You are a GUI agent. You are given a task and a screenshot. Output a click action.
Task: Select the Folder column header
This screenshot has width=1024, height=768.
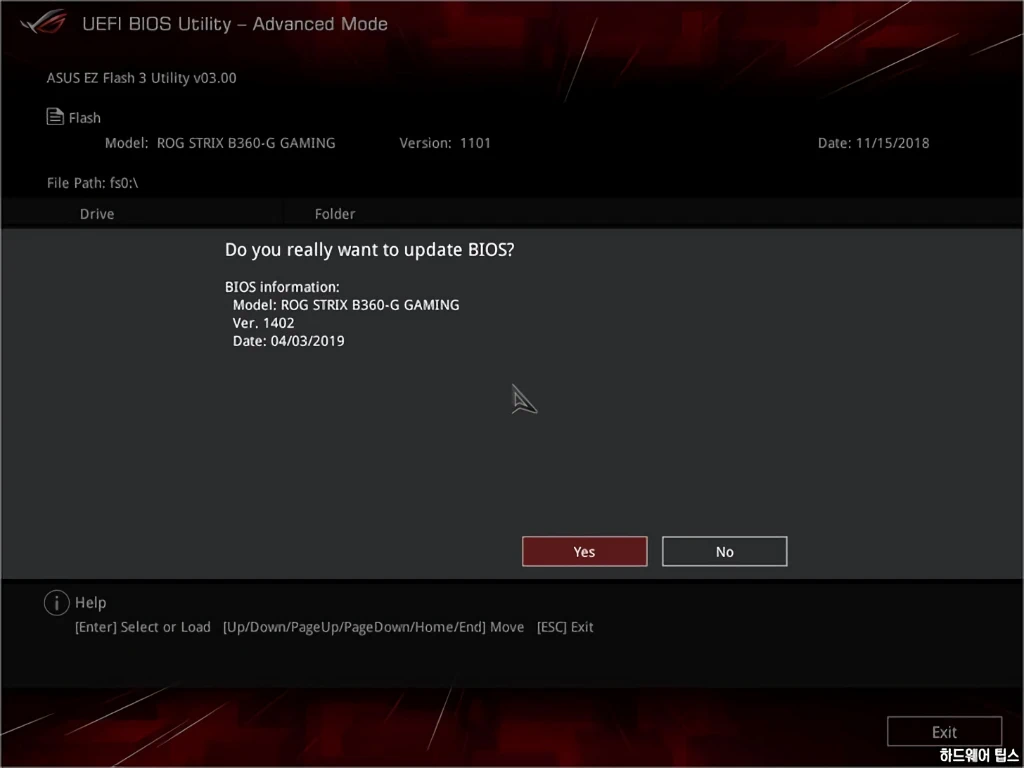(x=335, y=214)
